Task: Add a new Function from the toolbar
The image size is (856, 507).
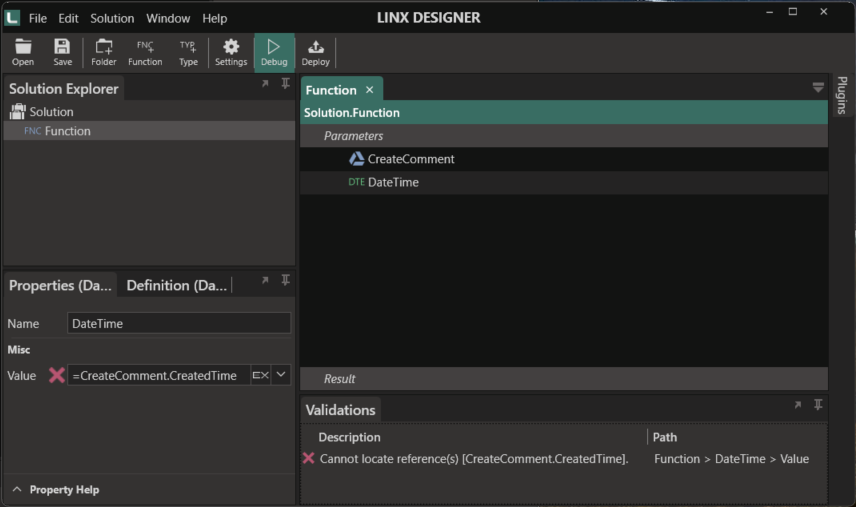Action: 145,52
